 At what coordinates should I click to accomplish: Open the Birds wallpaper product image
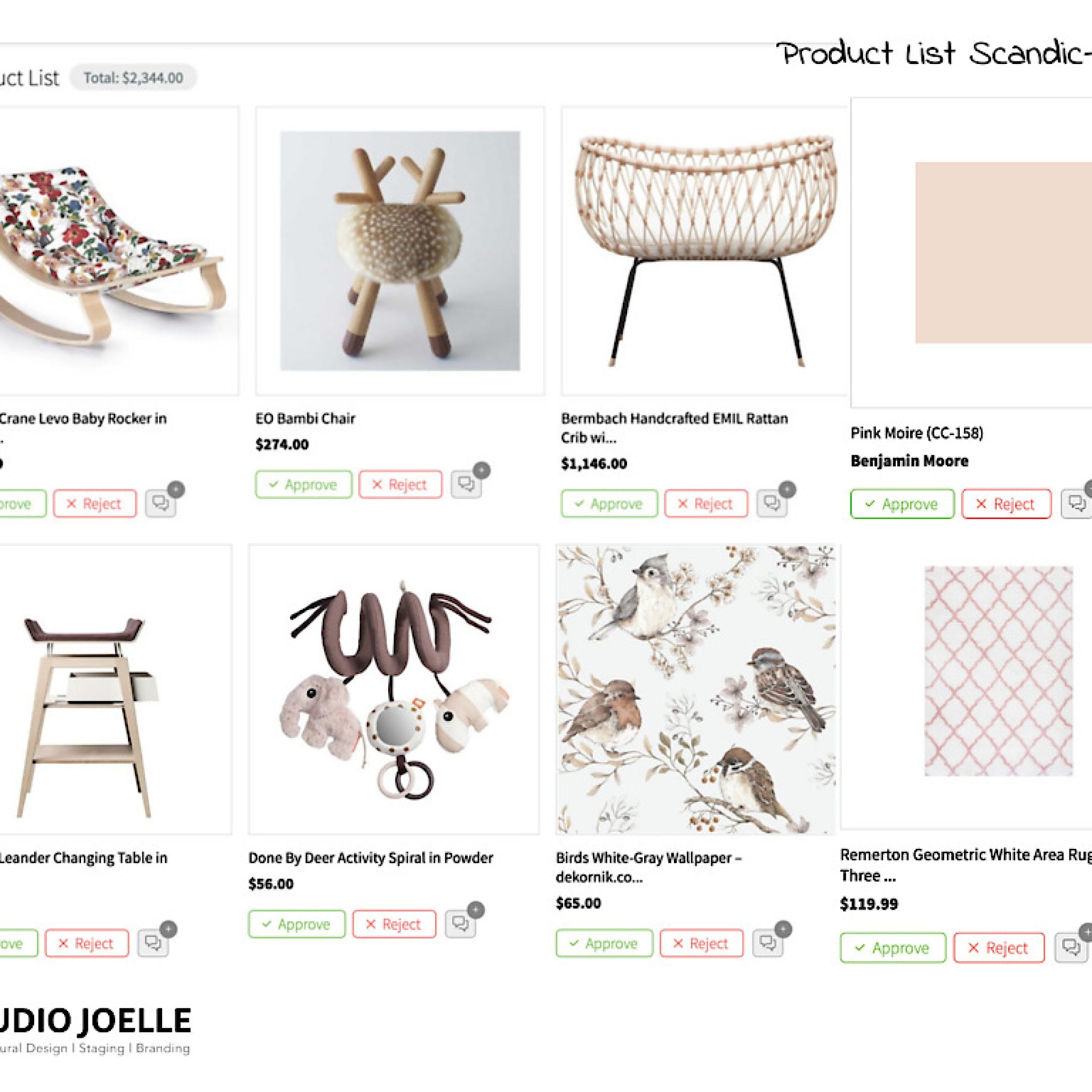[695, 689]
